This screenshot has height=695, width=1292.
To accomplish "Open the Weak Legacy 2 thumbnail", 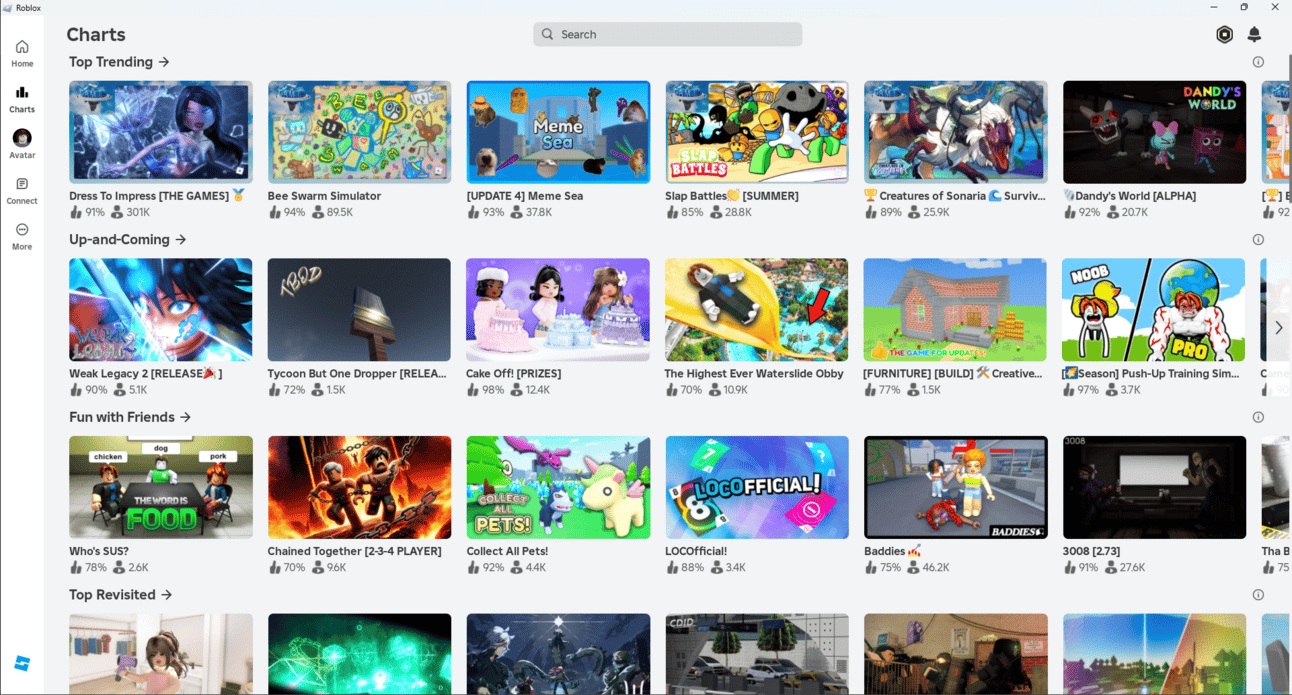I will click(160, 310).
